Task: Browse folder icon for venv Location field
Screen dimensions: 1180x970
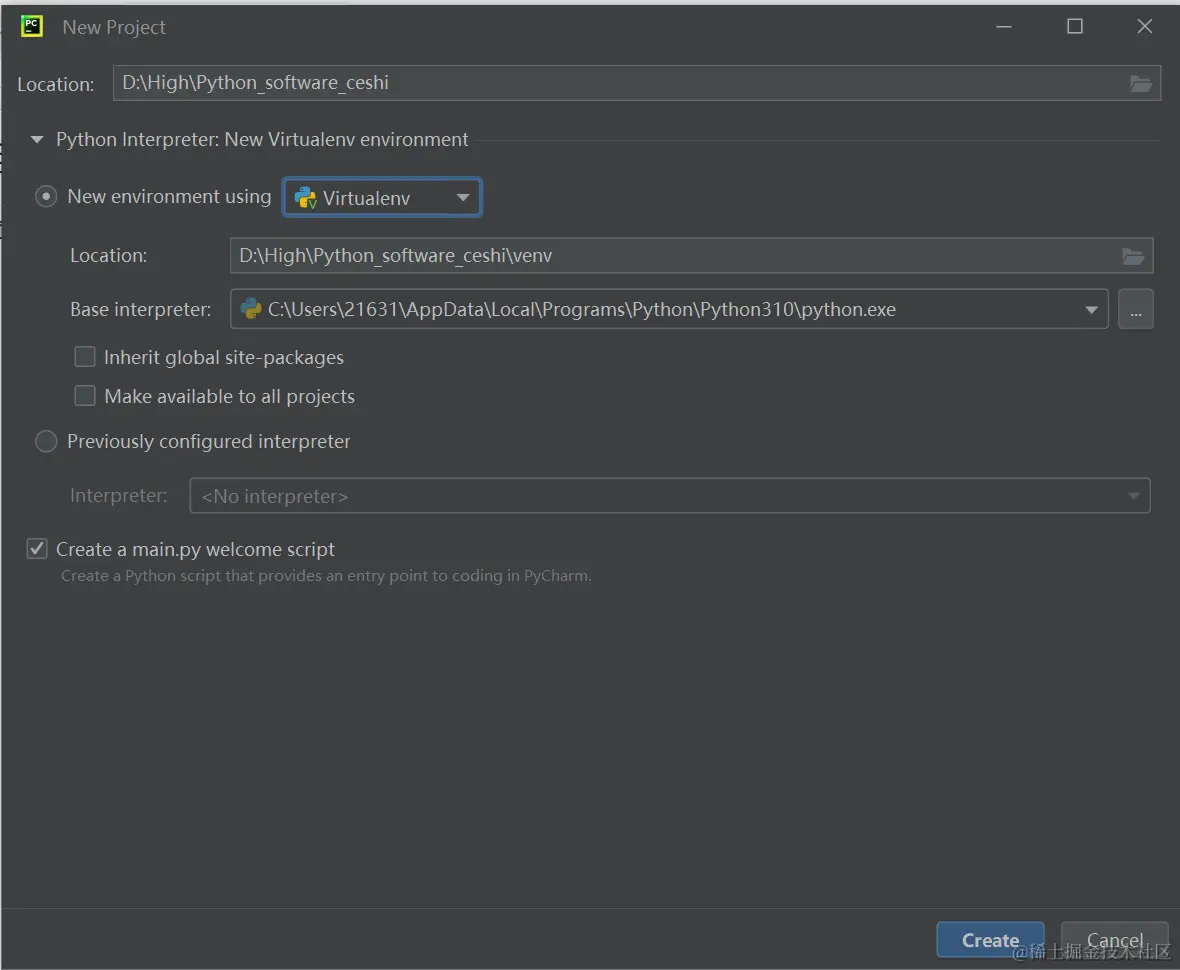Action: [1133, 256]
